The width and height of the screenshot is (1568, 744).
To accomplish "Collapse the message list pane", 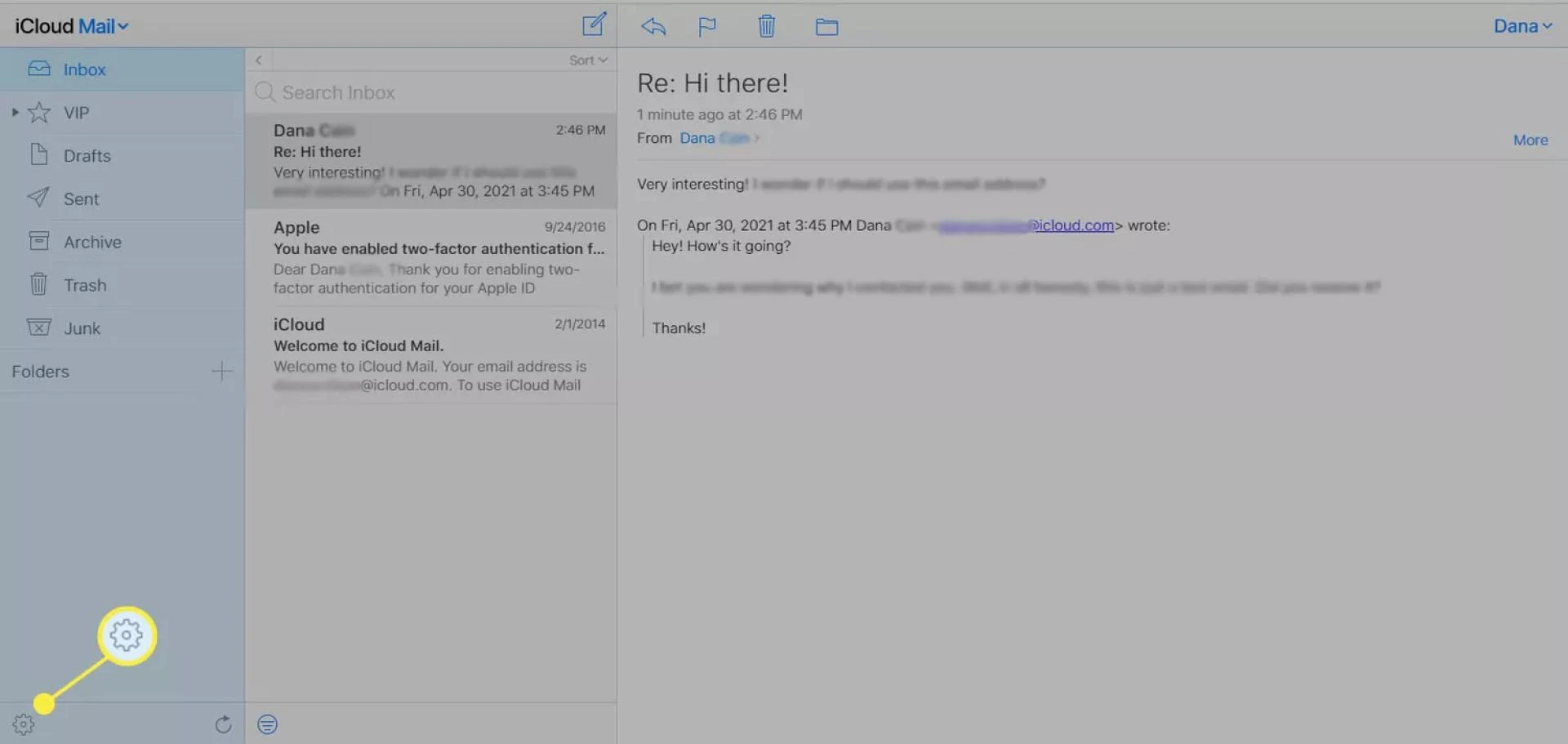I will coord(257,60).
